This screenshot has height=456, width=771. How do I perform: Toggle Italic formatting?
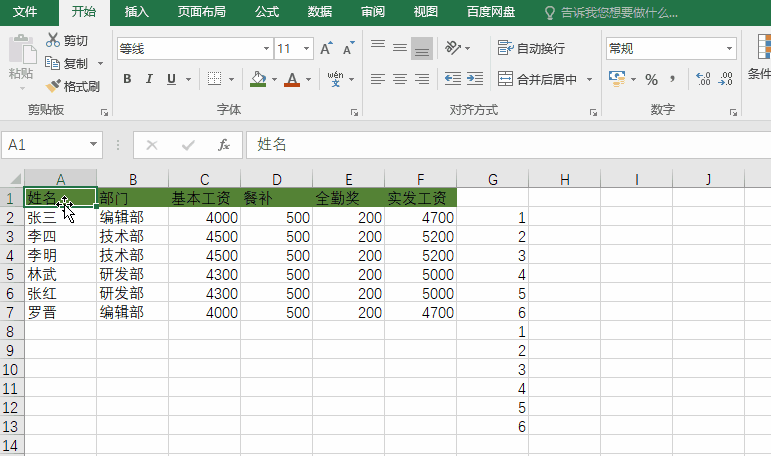click(x=149, y=79)
